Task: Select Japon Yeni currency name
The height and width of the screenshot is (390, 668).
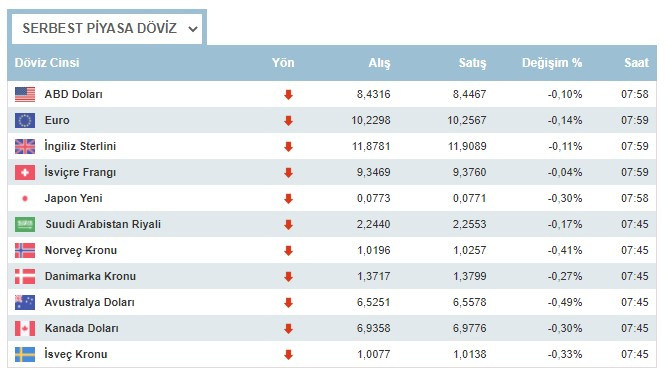Action: click(x=73, y=198)
